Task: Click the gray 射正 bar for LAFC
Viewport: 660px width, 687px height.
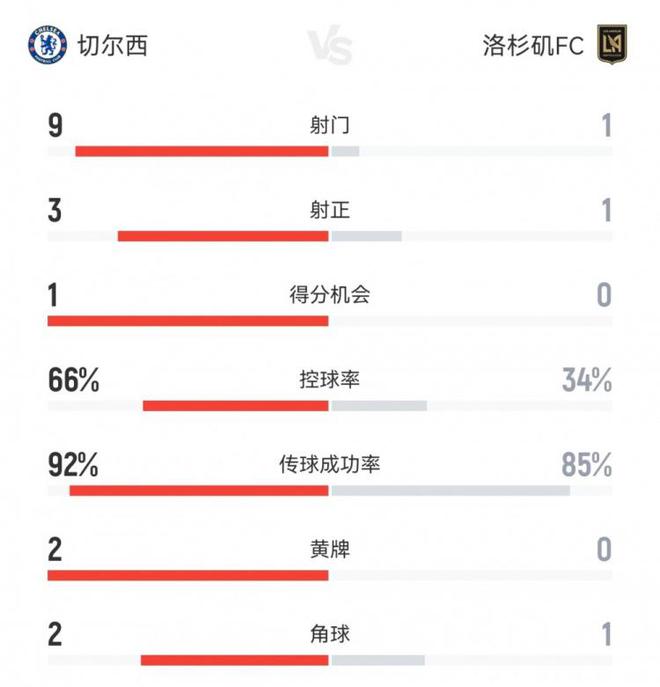Action: pyautogui.click(x=367, y=237)
